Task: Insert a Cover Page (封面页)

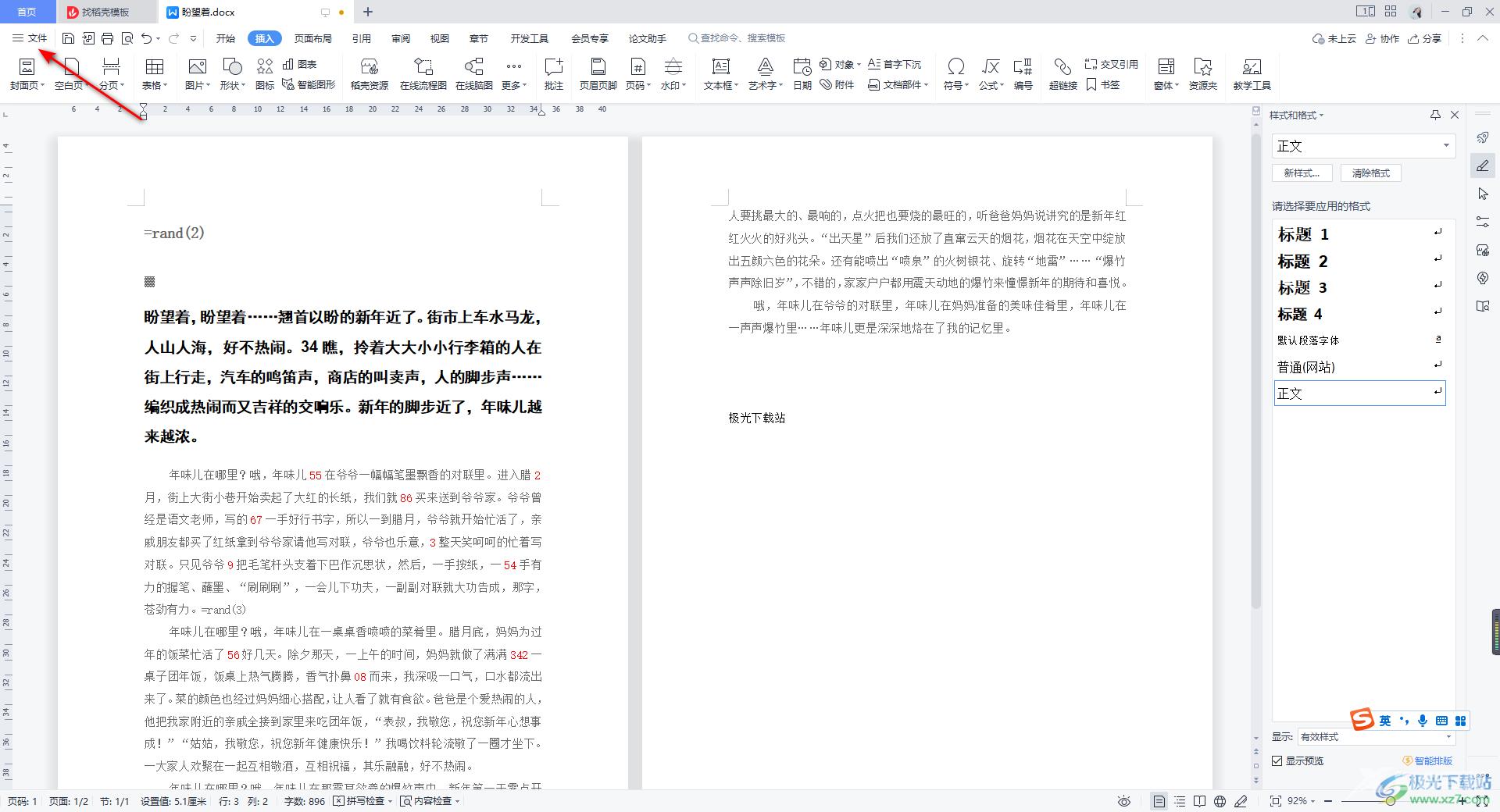Action: click(27, 74)
